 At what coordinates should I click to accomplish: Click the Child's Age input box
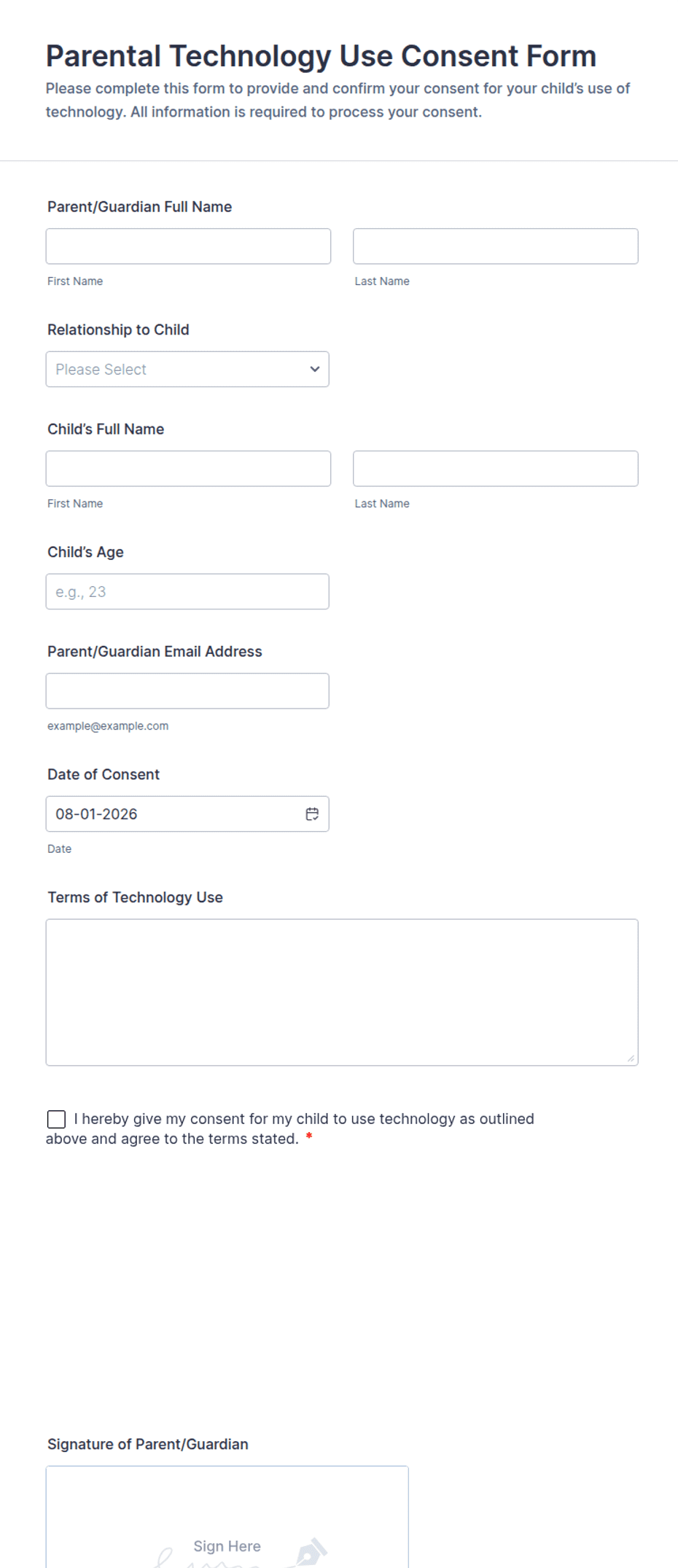[x=187, y=592]
